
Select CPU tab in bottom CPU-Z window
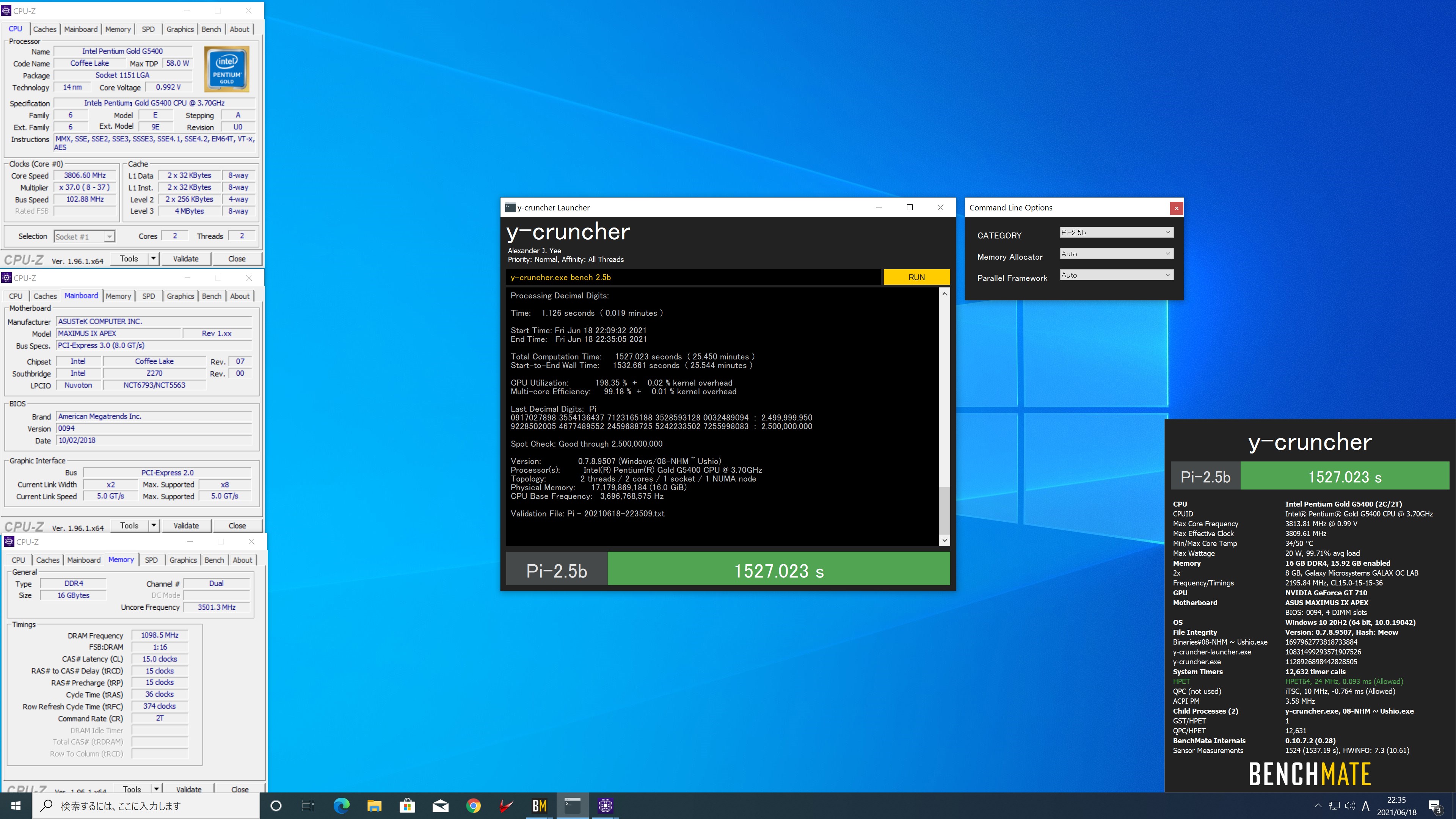18,560
